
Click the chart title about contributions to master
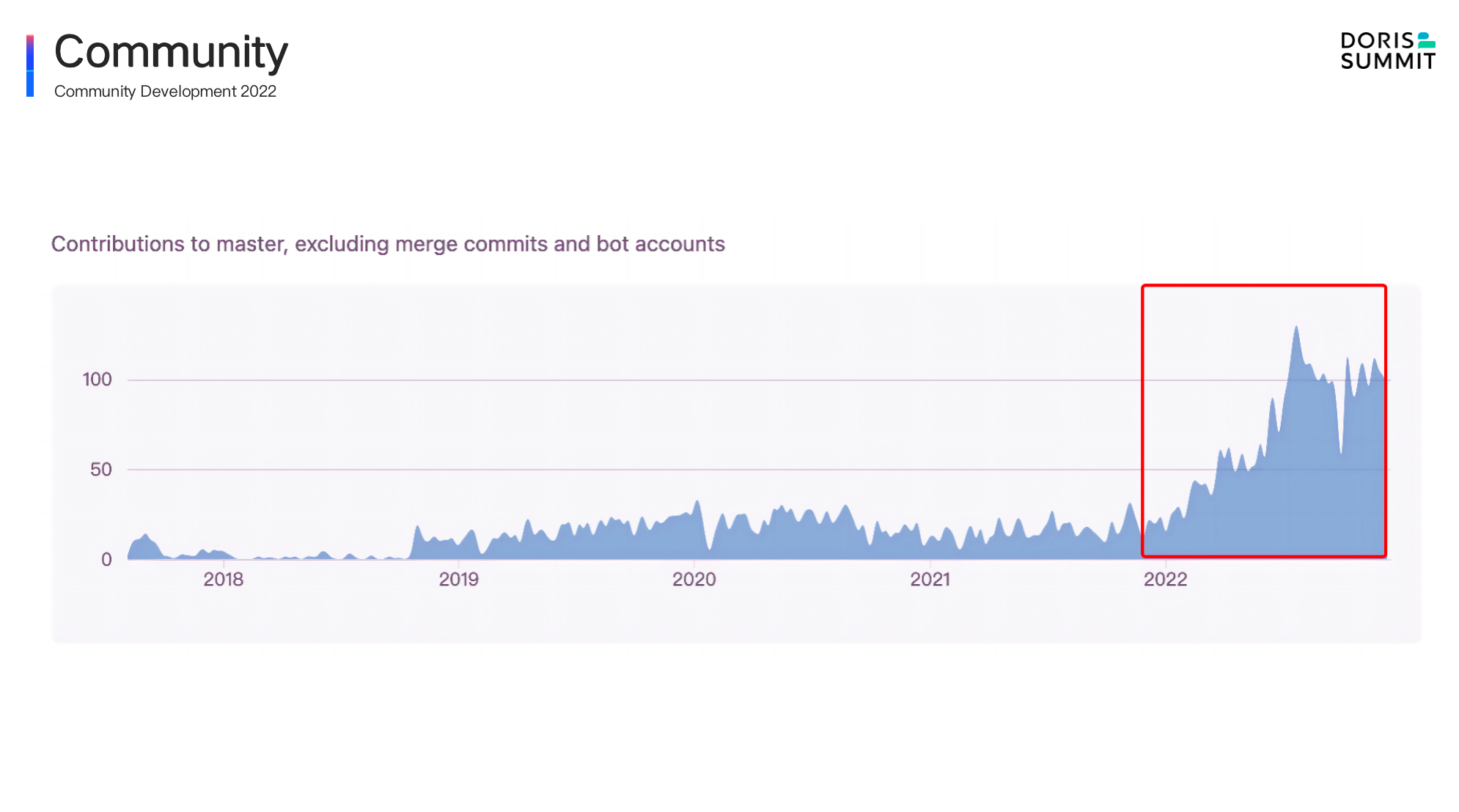(x=388, y=244)
